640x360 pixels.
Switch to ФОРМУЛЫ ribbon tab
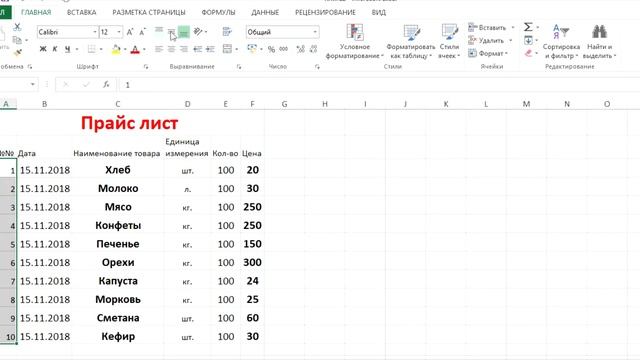tap(218, 12)
